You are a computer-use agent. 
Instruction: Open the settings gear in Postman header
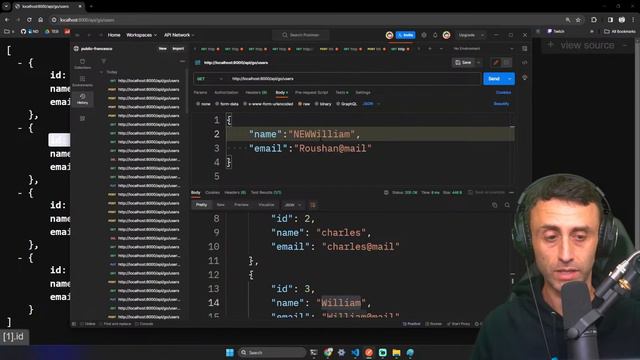(424, 35)
